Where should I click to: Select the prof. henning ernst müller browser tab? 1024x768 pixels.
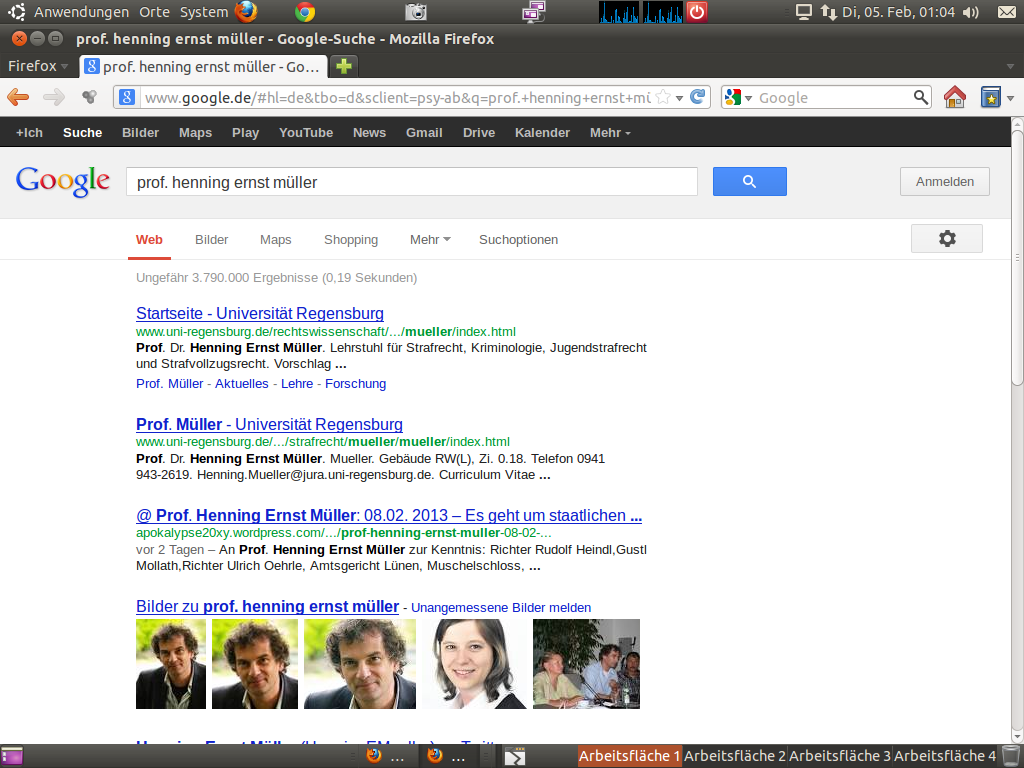pos(203,66)
